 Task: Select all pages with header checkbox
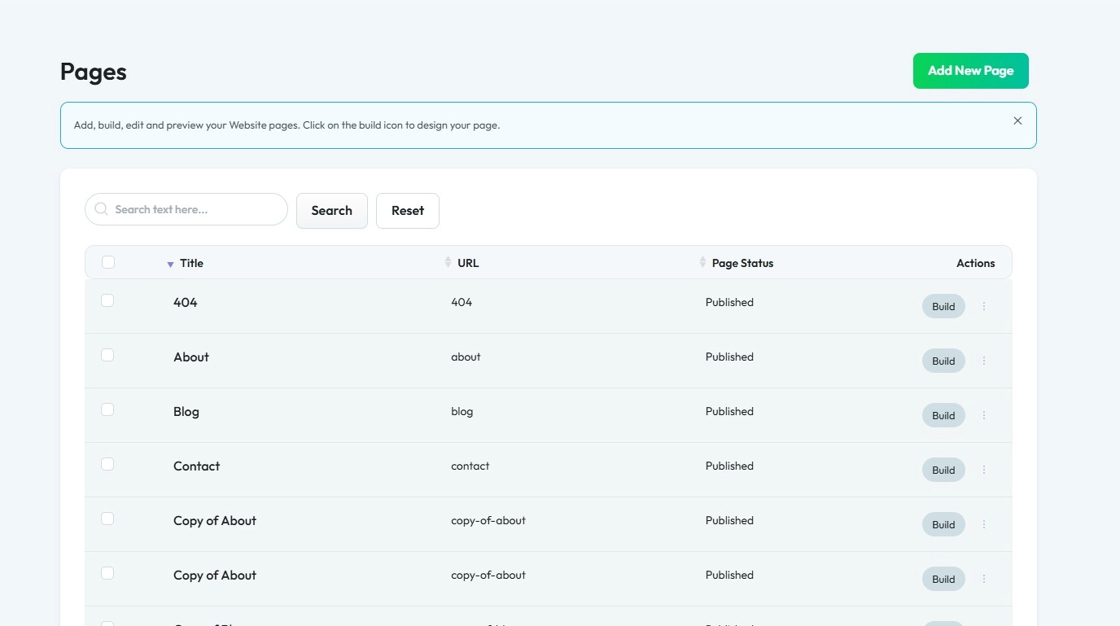click(108, 262)
